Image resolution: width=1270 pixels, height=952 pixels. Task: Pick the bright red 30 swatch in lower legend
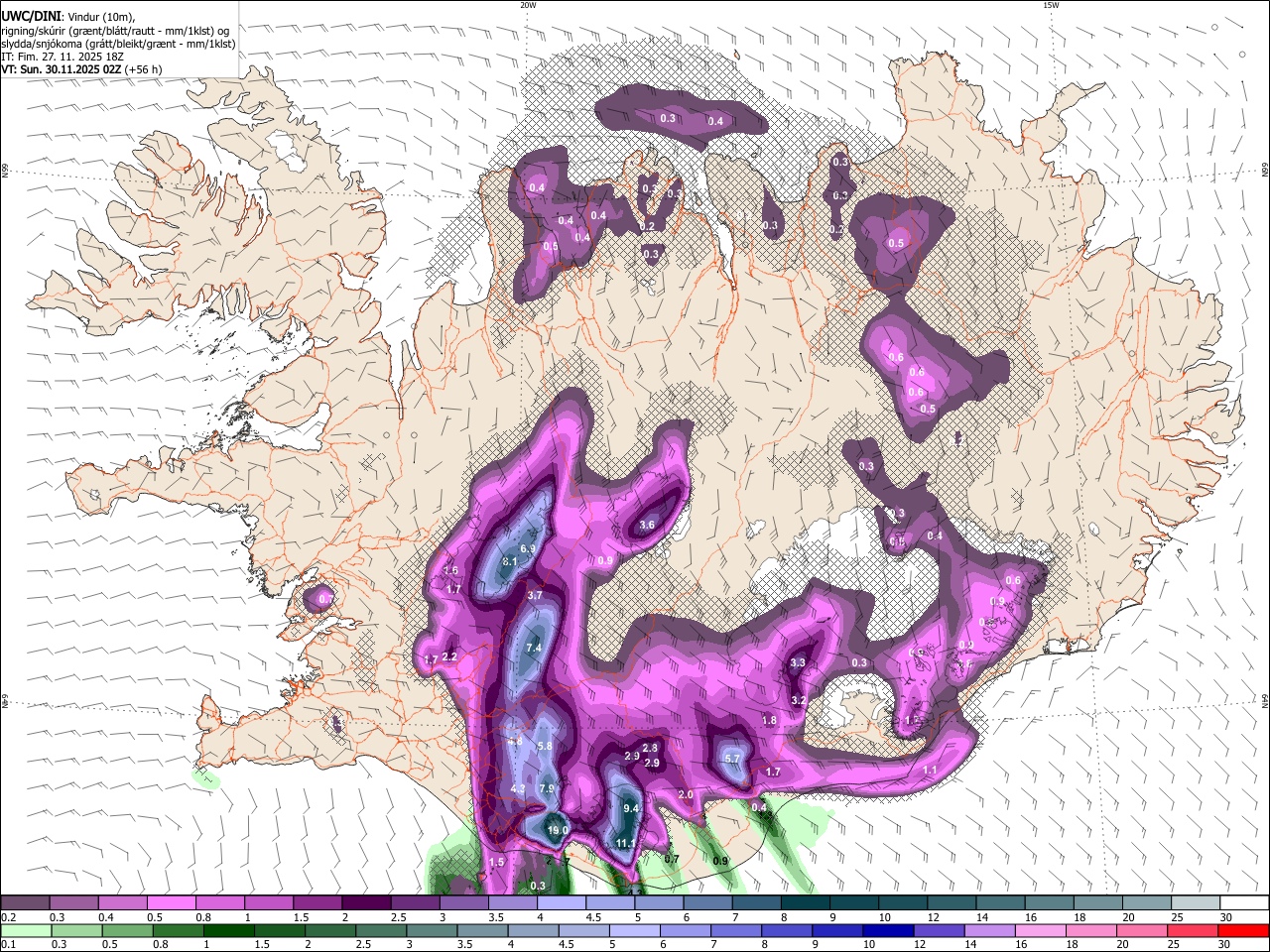click(x=1242, y=931)
